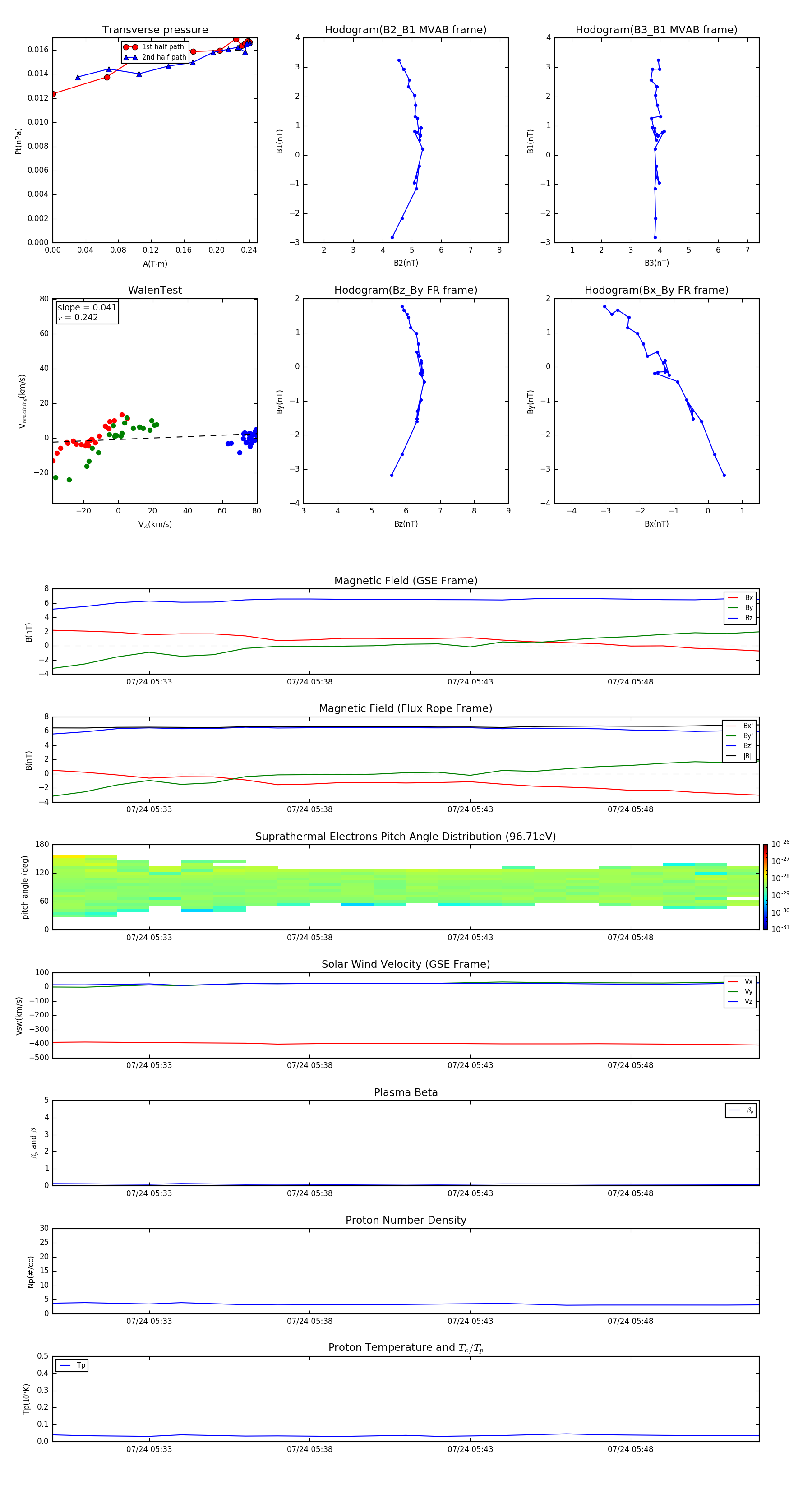This screenshot has height=1489, width=812.
Task: Select the Bx entry in GSE legend
Action: tap(740, 598)
